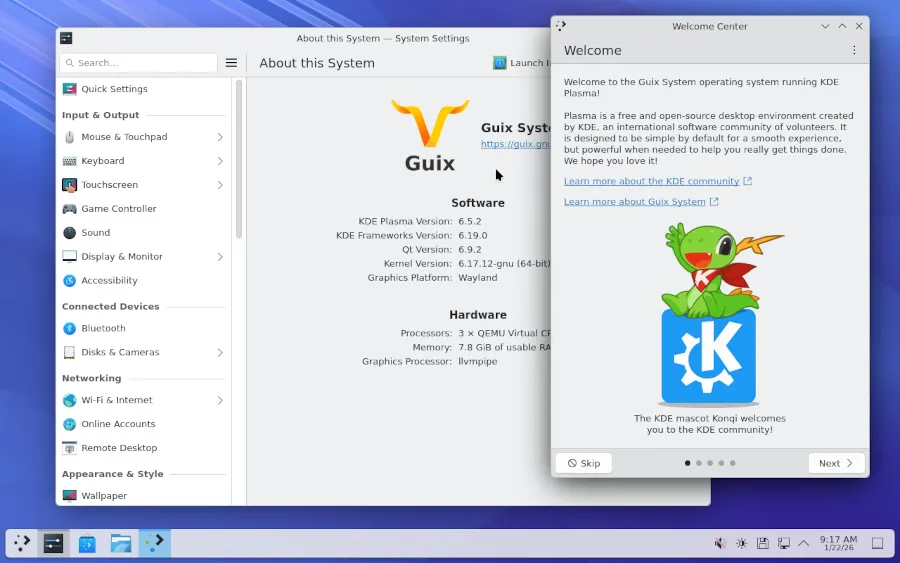Select Game Controller in the sidebar
Viewport: 900px width, 563px height.
(x=118, y=209)
